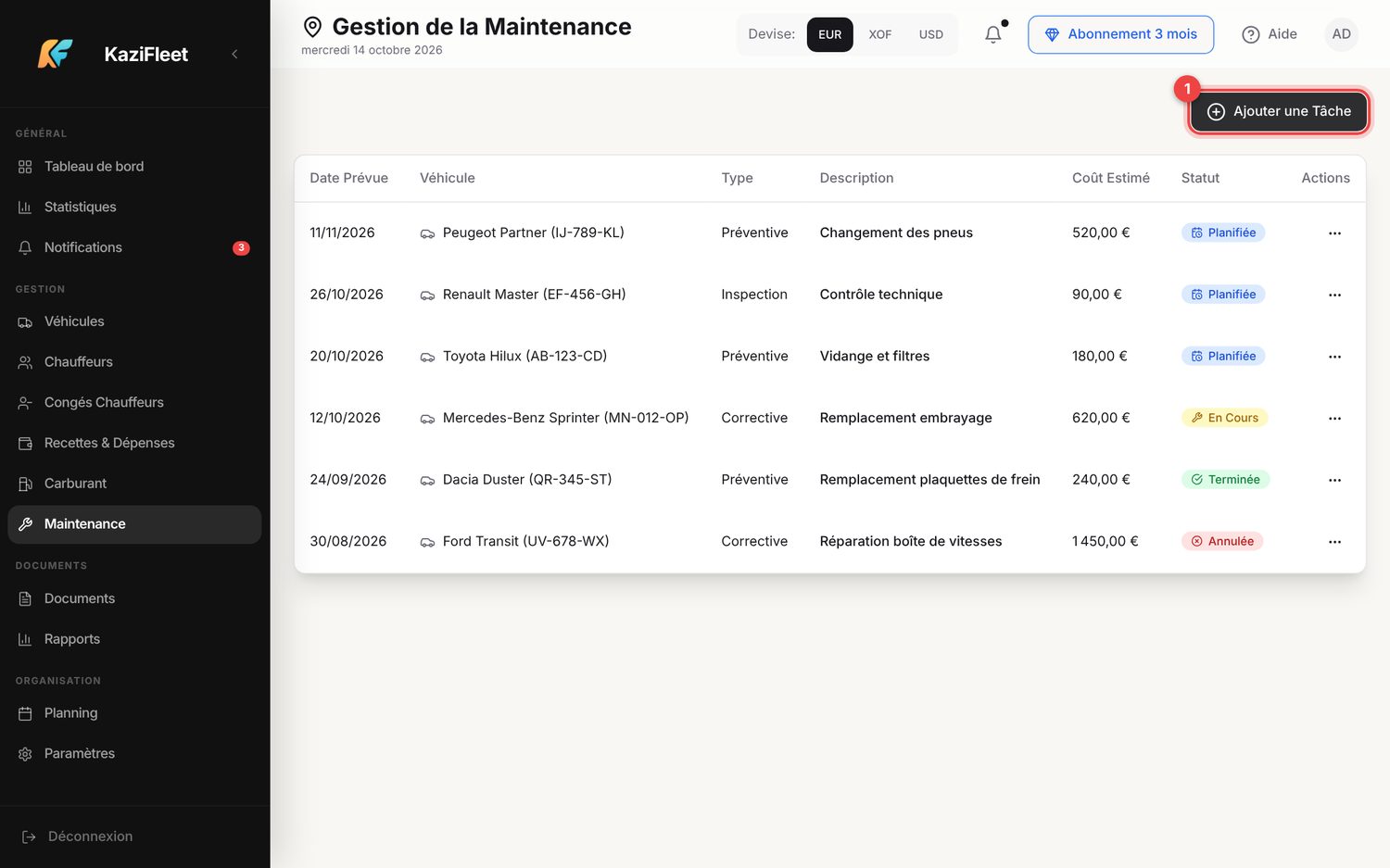Switch currency to USD
The width and height of the screenshot is (1390, 868).
(931, 34)
